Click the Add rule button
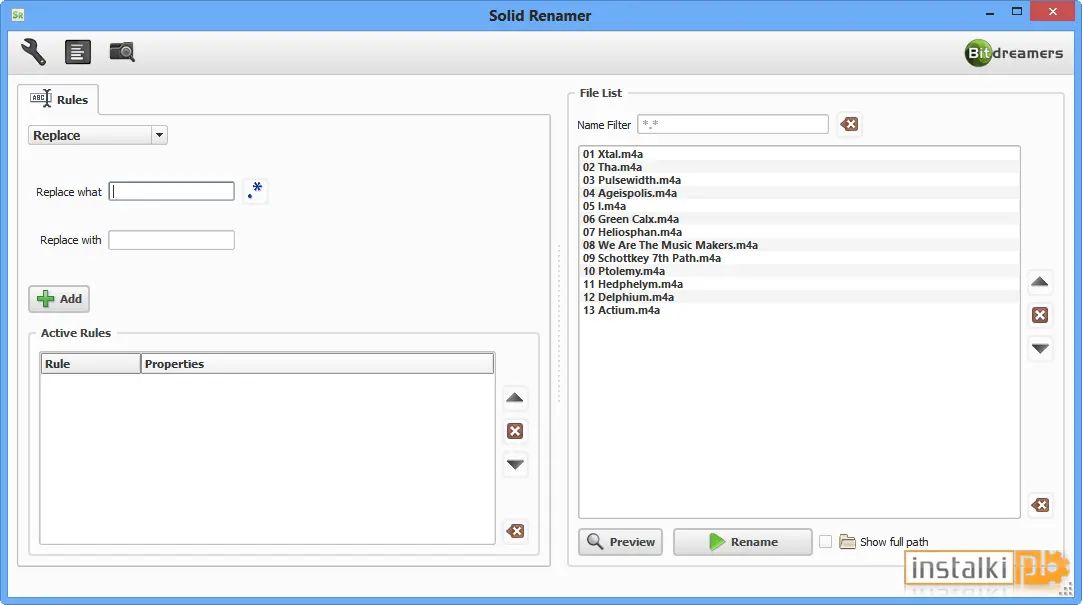Screen dimensions: 1082x605 (x=59, y=299)
